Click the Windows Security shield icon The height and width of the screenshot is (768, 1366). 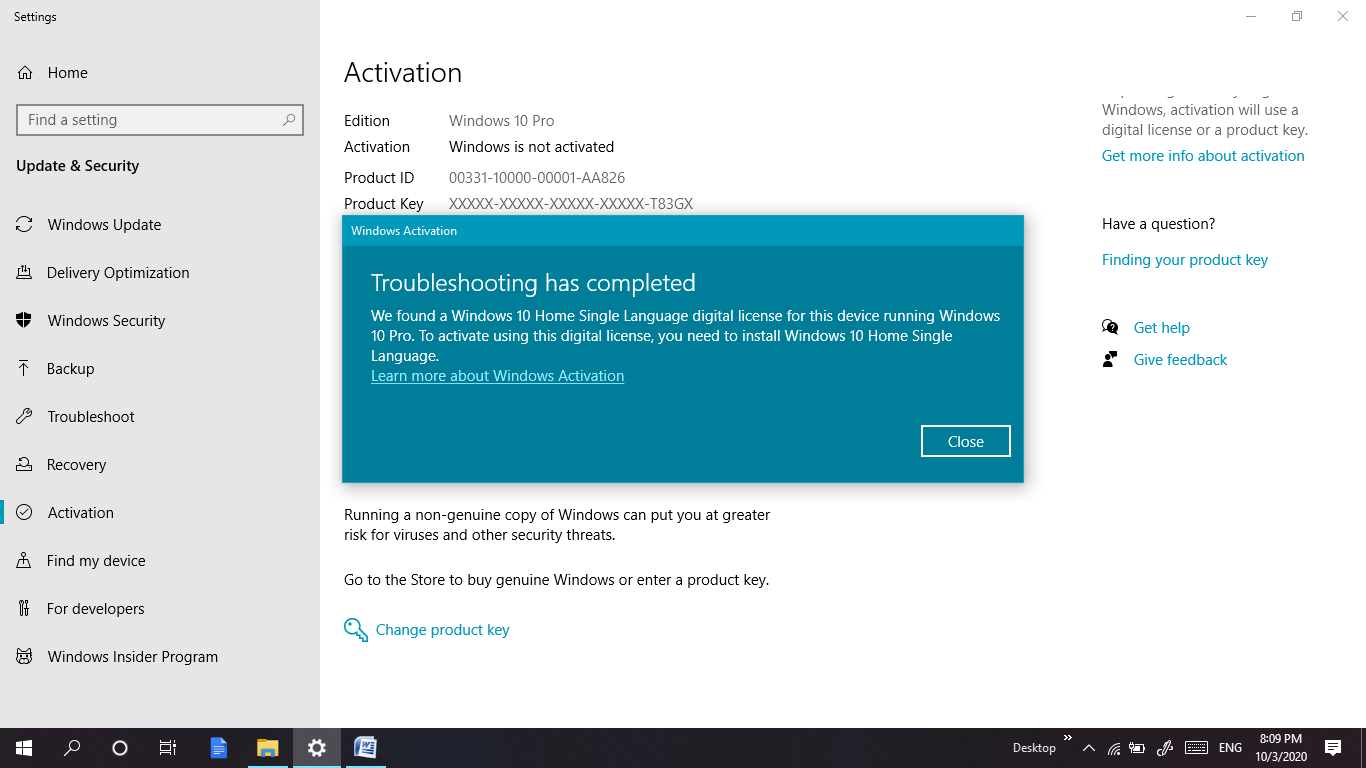coord(24,321)
